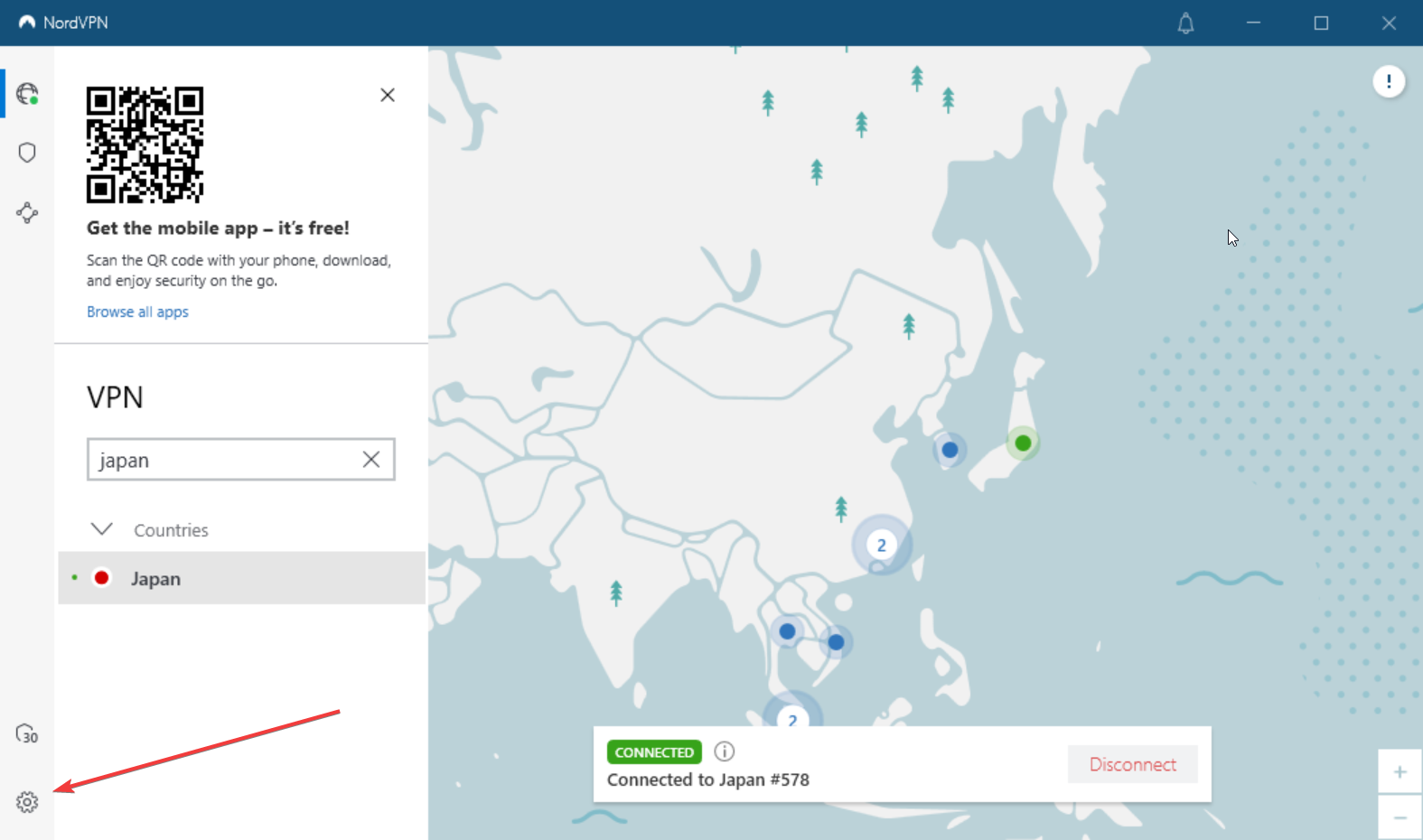The height and width of the screenshot is (840, 1423).
Task: Maximize the NordVPN window
Action: point(1321,23)
